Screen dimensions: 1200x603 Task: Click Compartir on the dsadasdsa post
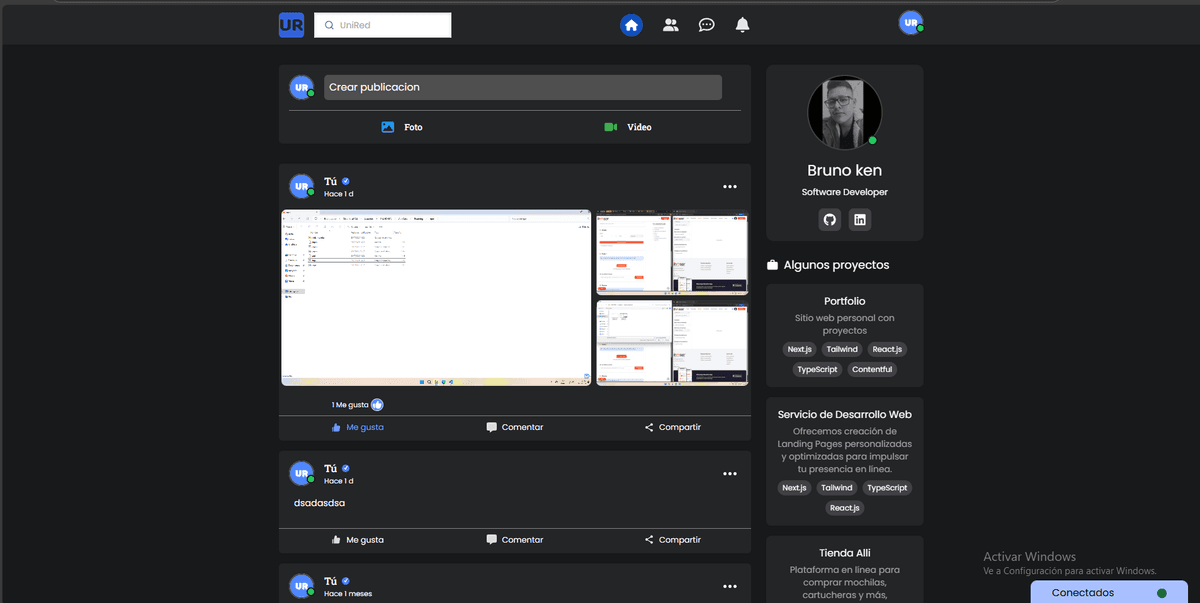pos(672,540)
